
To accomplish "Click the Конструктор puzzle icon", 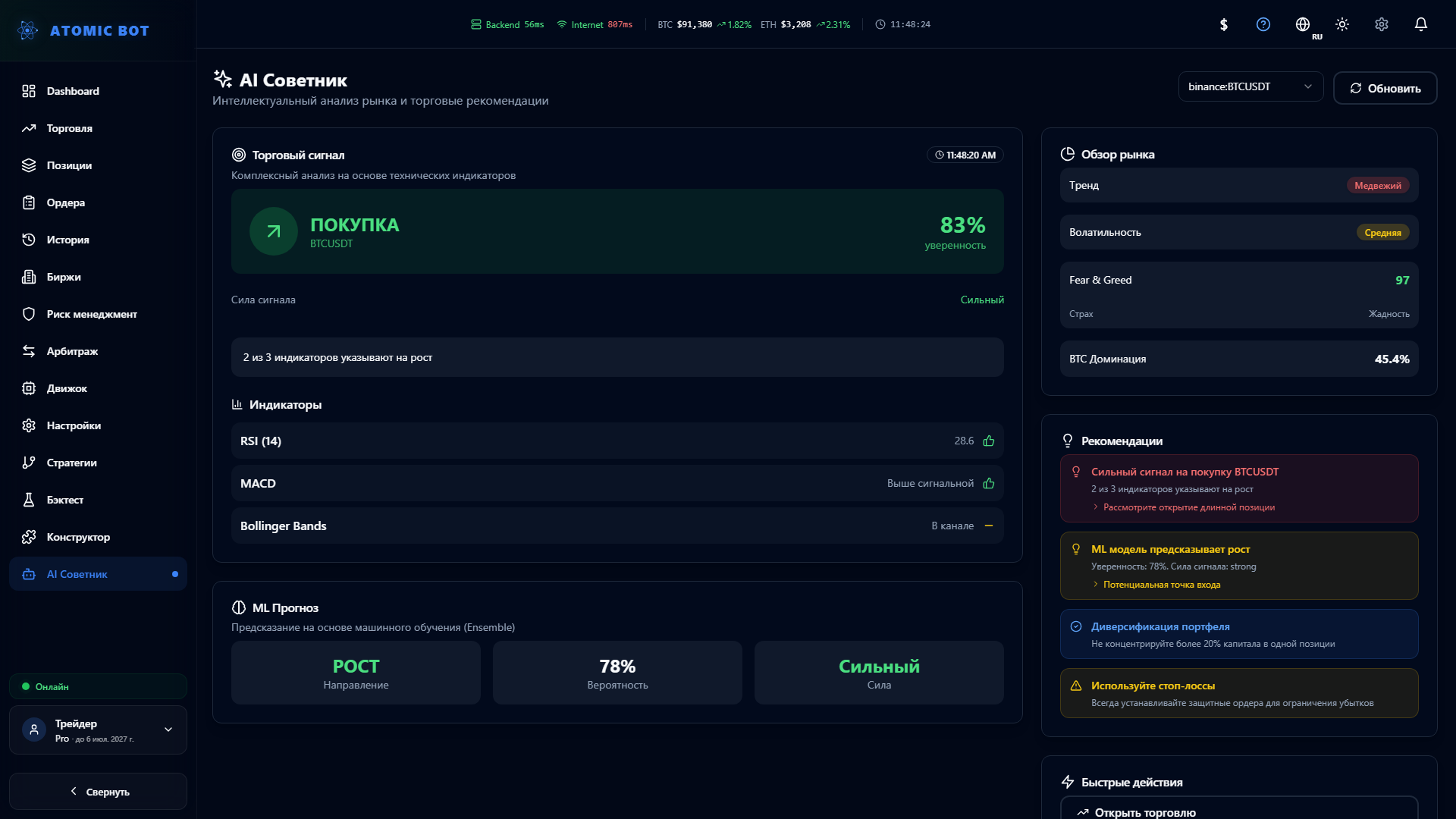I will (29, 537).
